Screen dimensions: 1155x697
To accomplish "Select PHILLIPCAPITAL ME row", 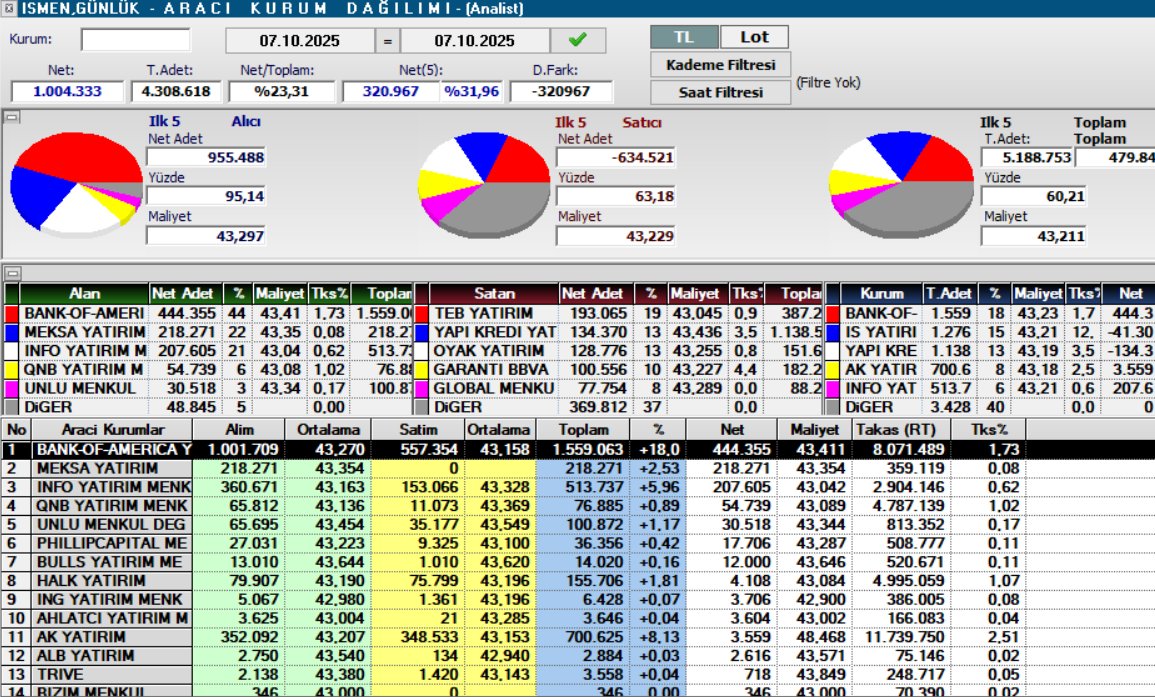I will (x=578, y=543).
